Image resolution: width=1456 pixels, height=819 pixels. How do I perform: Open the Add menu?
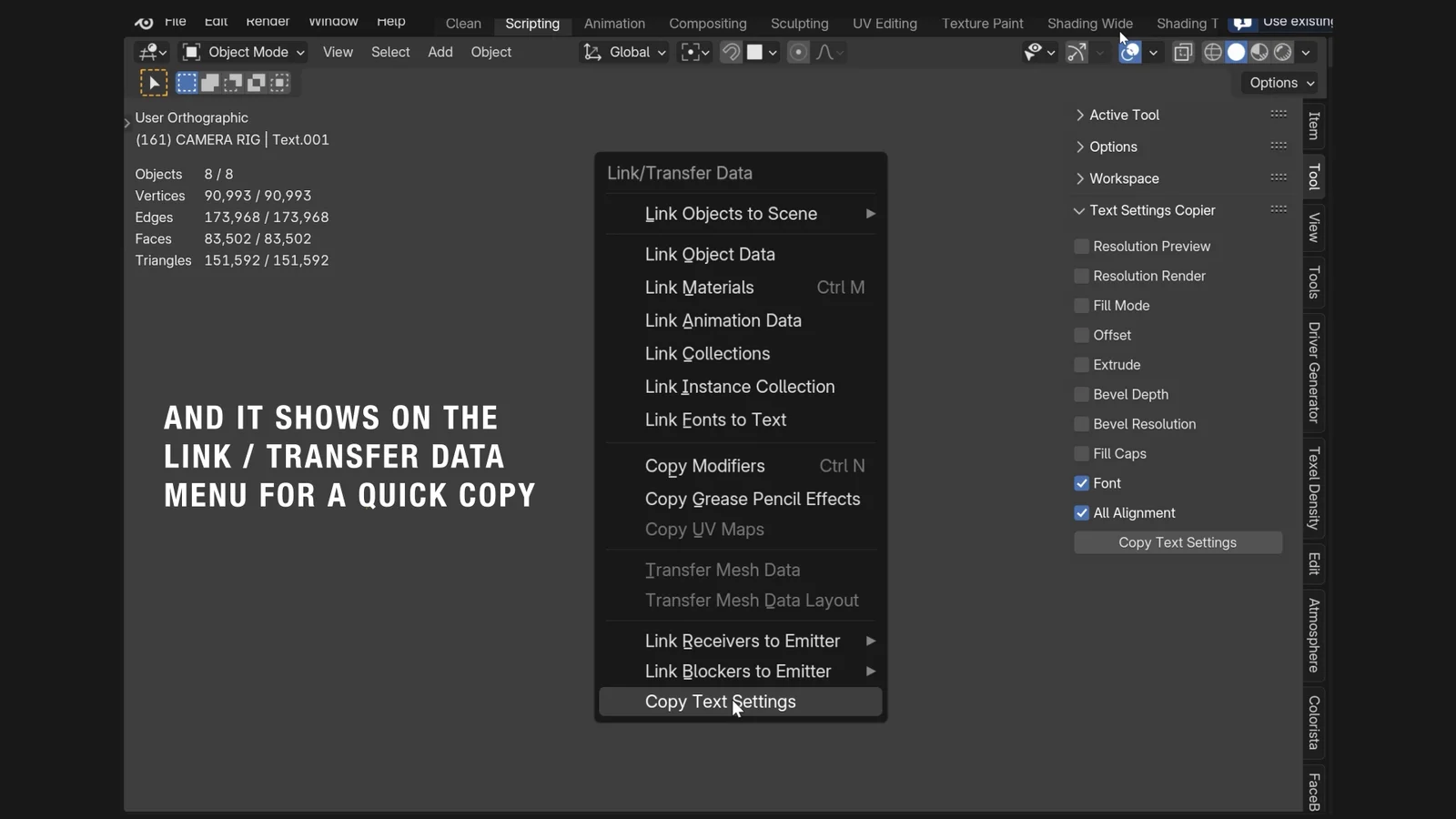tap(440, 52)
